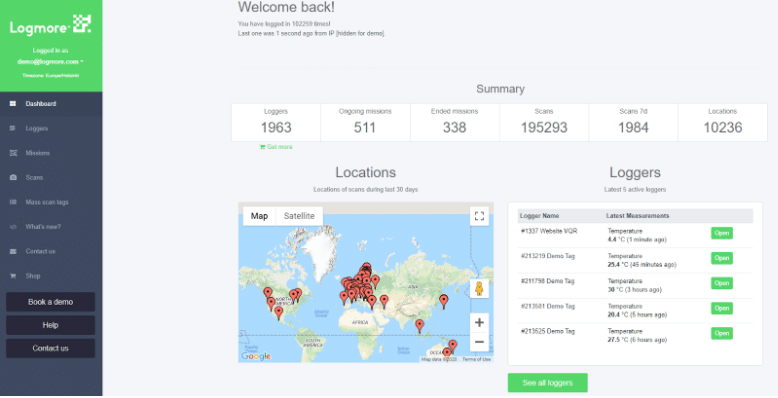The image size is (778, 398).
Task: Open the Shop menu item
Action: click(51, 276)
